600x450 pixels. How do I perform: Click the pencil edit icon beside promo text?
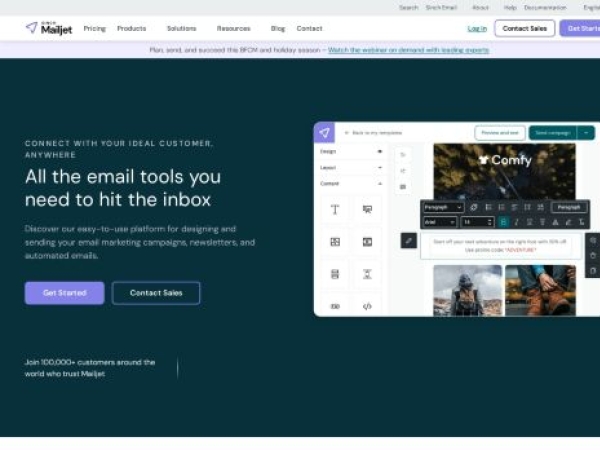pos(408,240)
